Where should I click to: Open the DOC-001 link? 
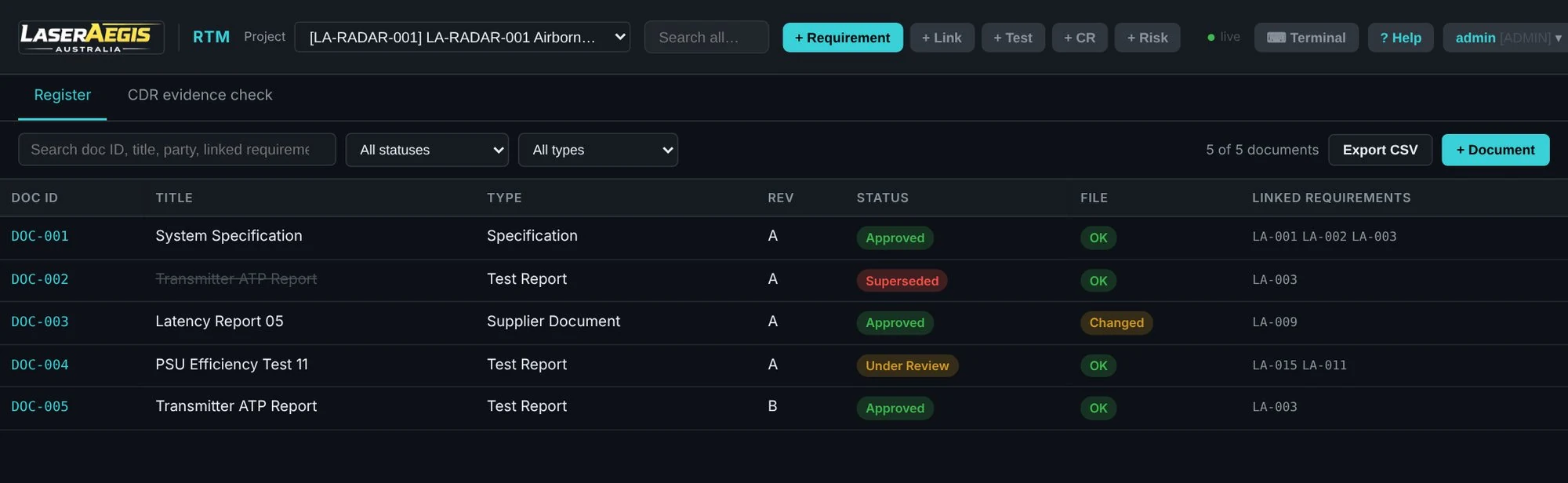[40, 236]
